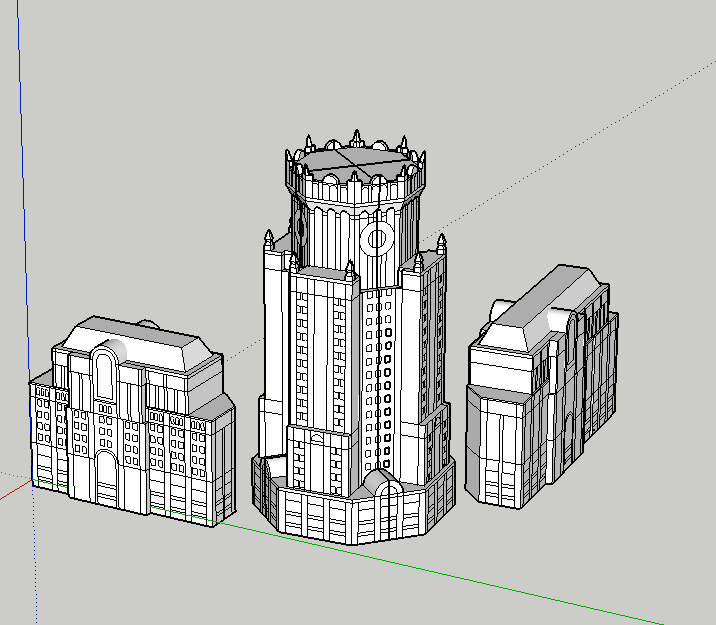
Task: Click the spire on the tower's far right
Action: (440, 244)
